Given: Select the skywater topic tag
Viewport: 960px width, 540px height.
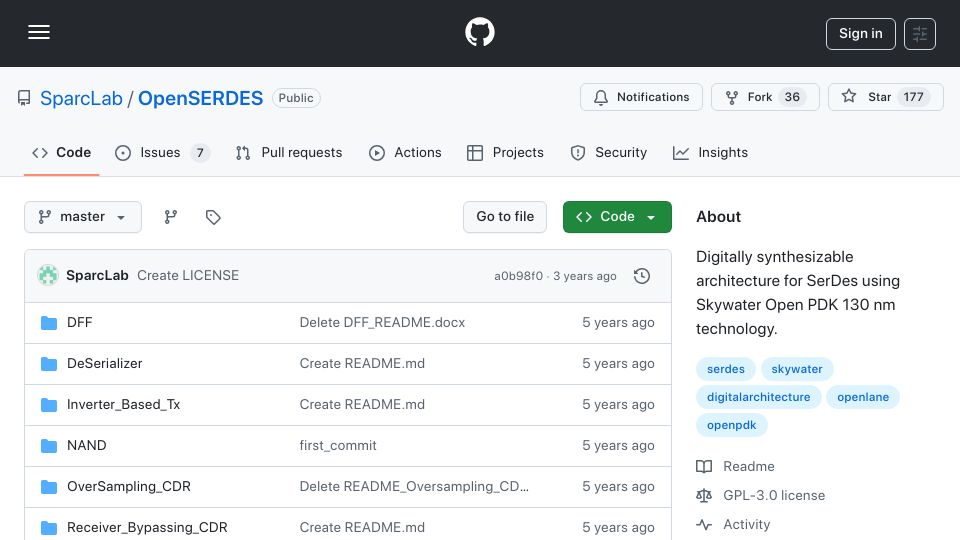Looking at the screenshot, I should click(x=797, y=369).
